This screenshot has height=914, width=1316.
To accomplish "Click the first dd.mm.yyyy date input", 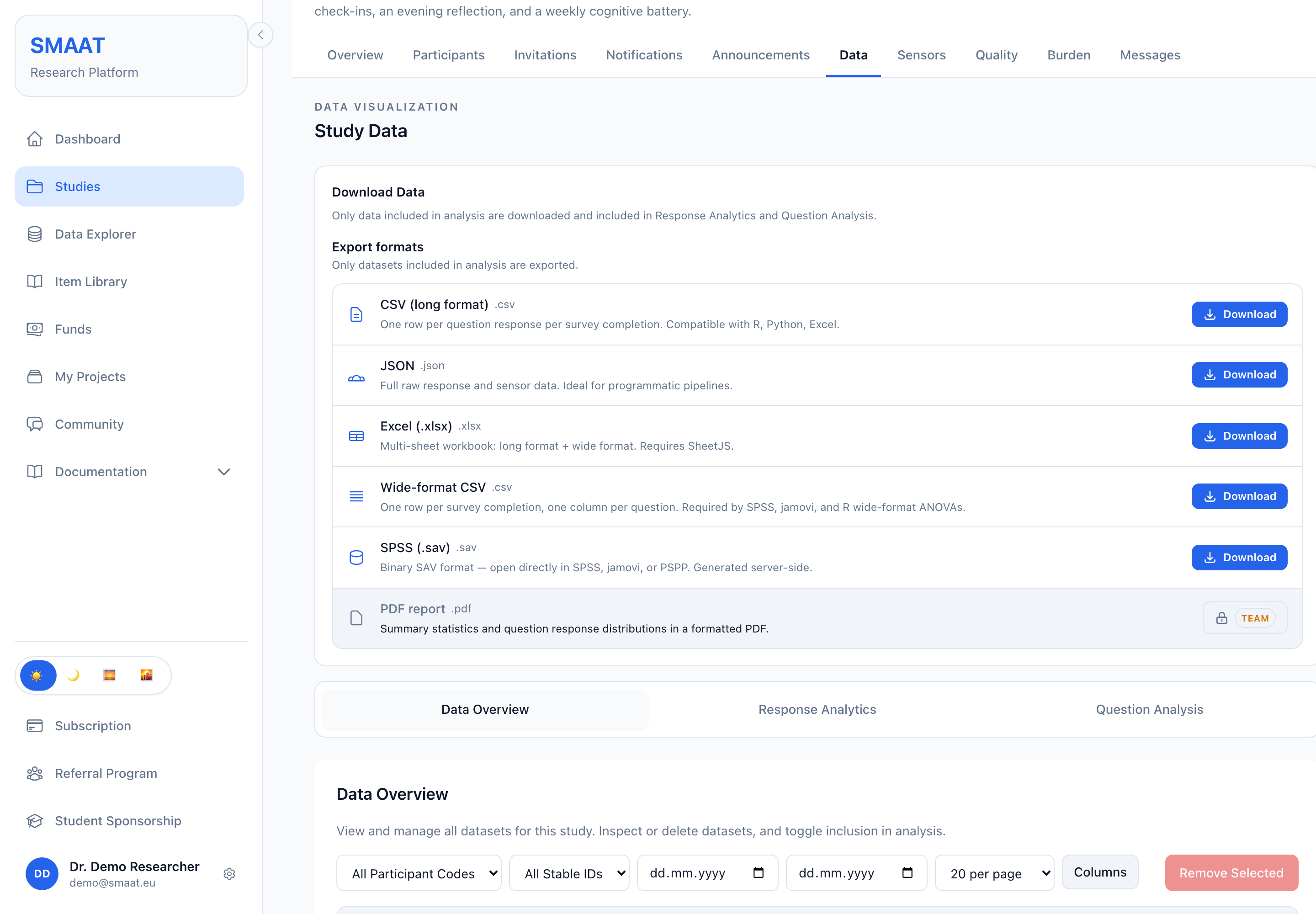I will tap(707, 873).
